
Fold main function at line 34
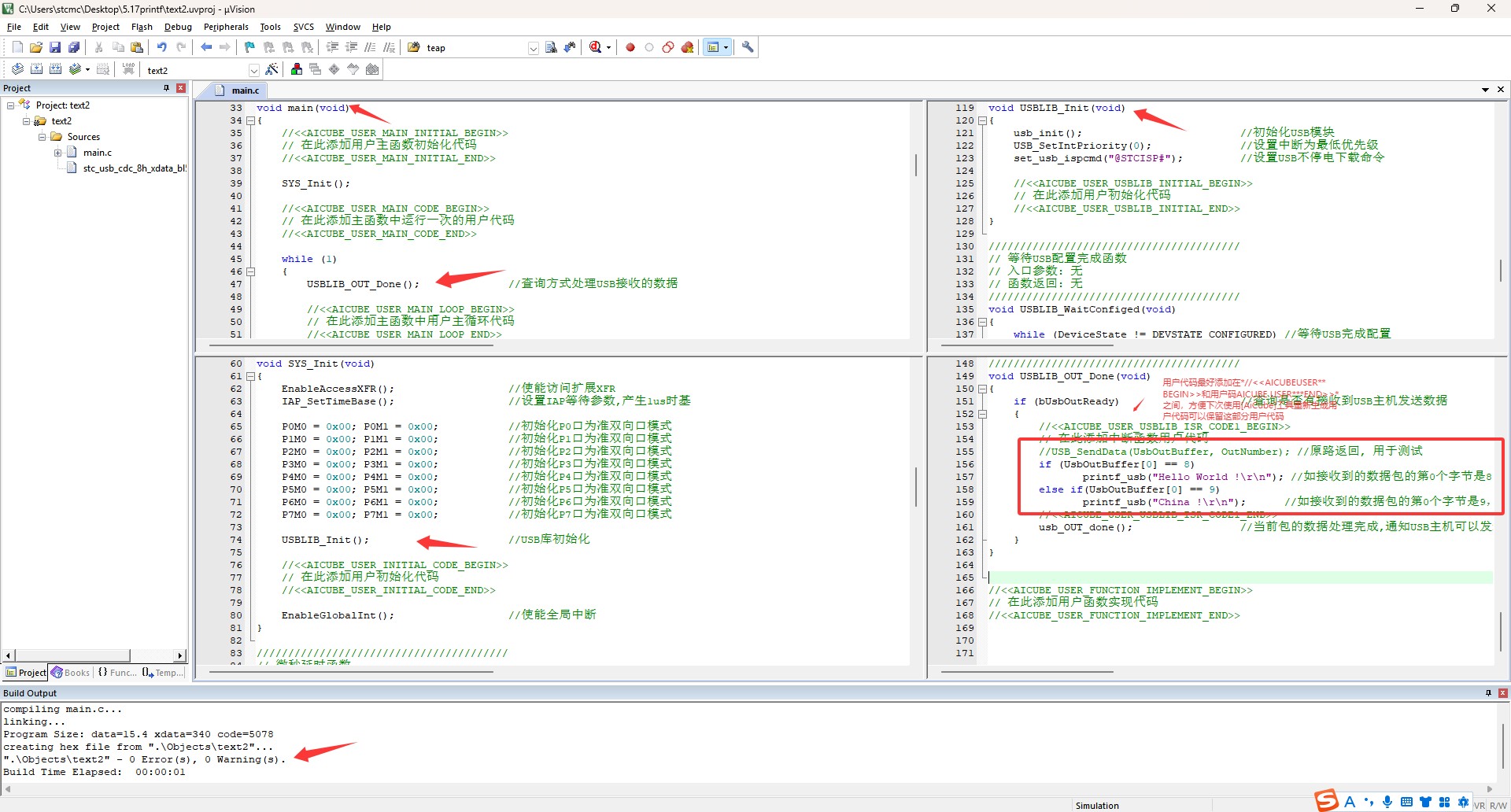(250, 120)
